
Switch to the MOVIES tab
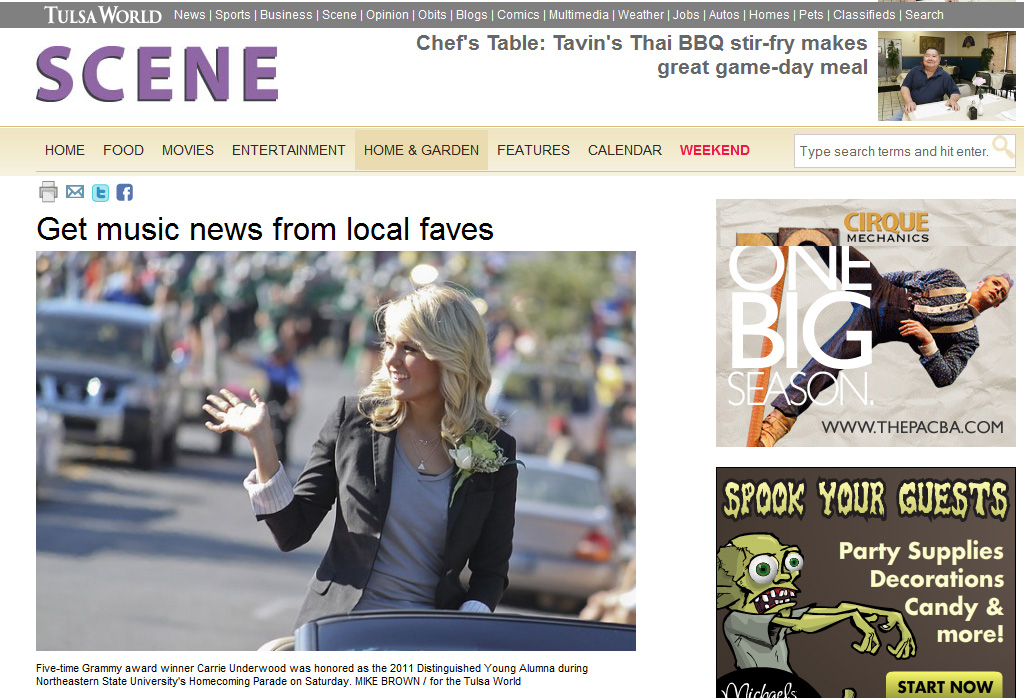coord(188,150)
